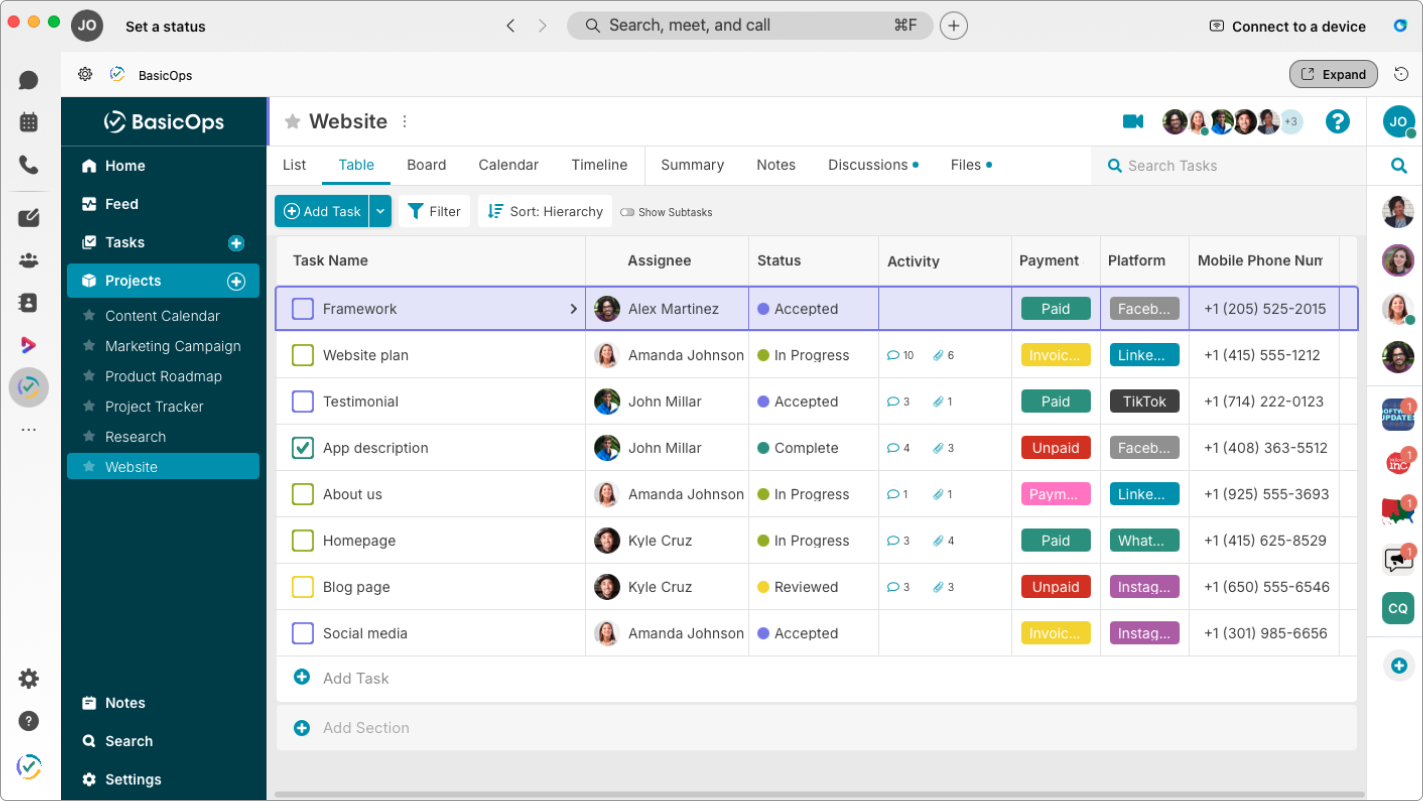Start a video meeting with camera icon
The height and width of the screenshot is (801, 1423).
[1133, 121]
